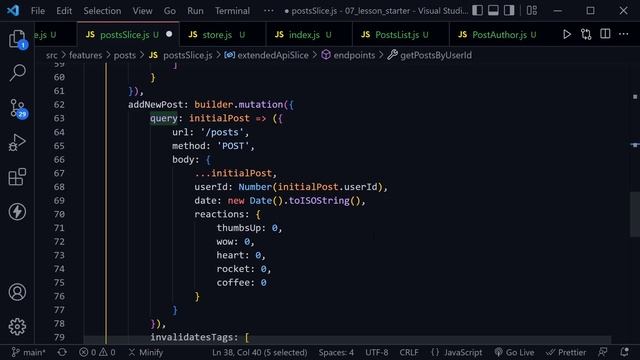Click the vertical scrollbar thumb
This screenshot has width=640, height=360.
tap(634, 214)
